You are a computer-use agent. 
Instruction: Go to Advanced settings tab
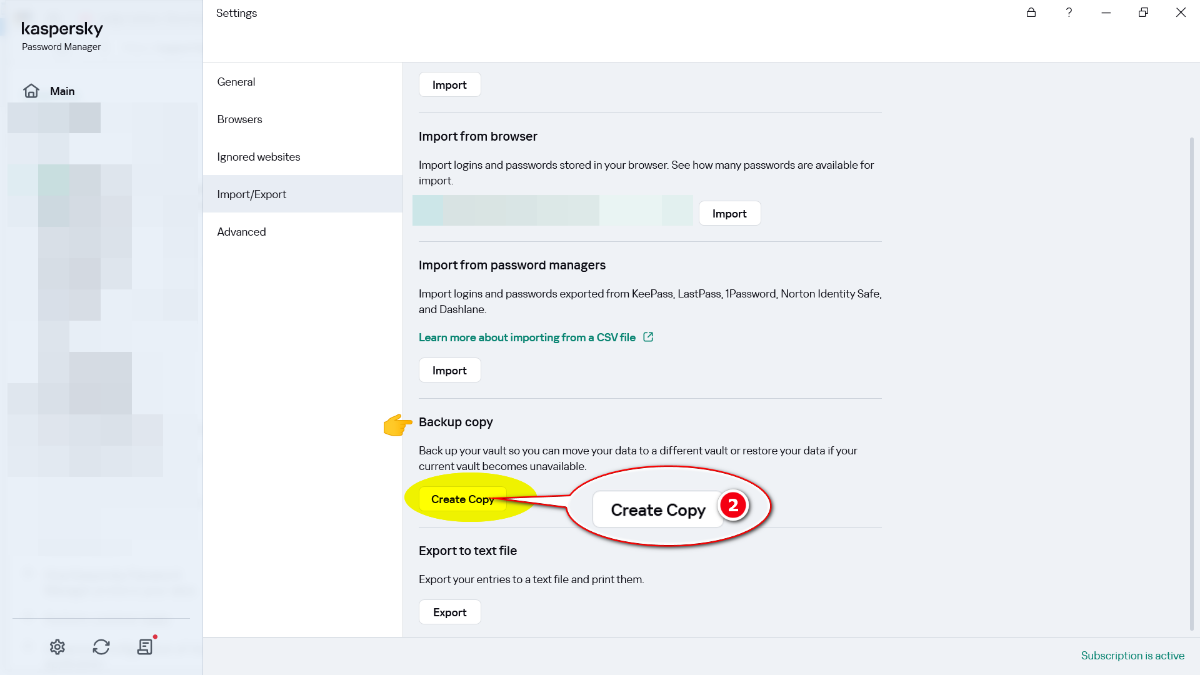(242, 232)
